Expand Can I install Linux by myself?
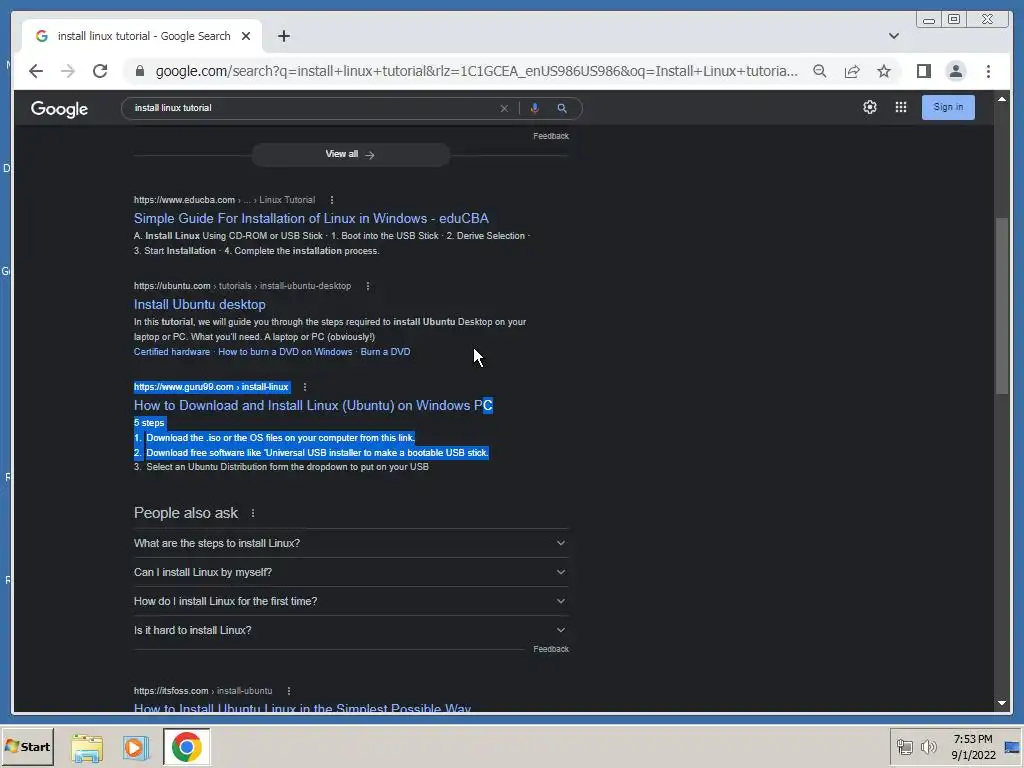 (x=351, y=572)
